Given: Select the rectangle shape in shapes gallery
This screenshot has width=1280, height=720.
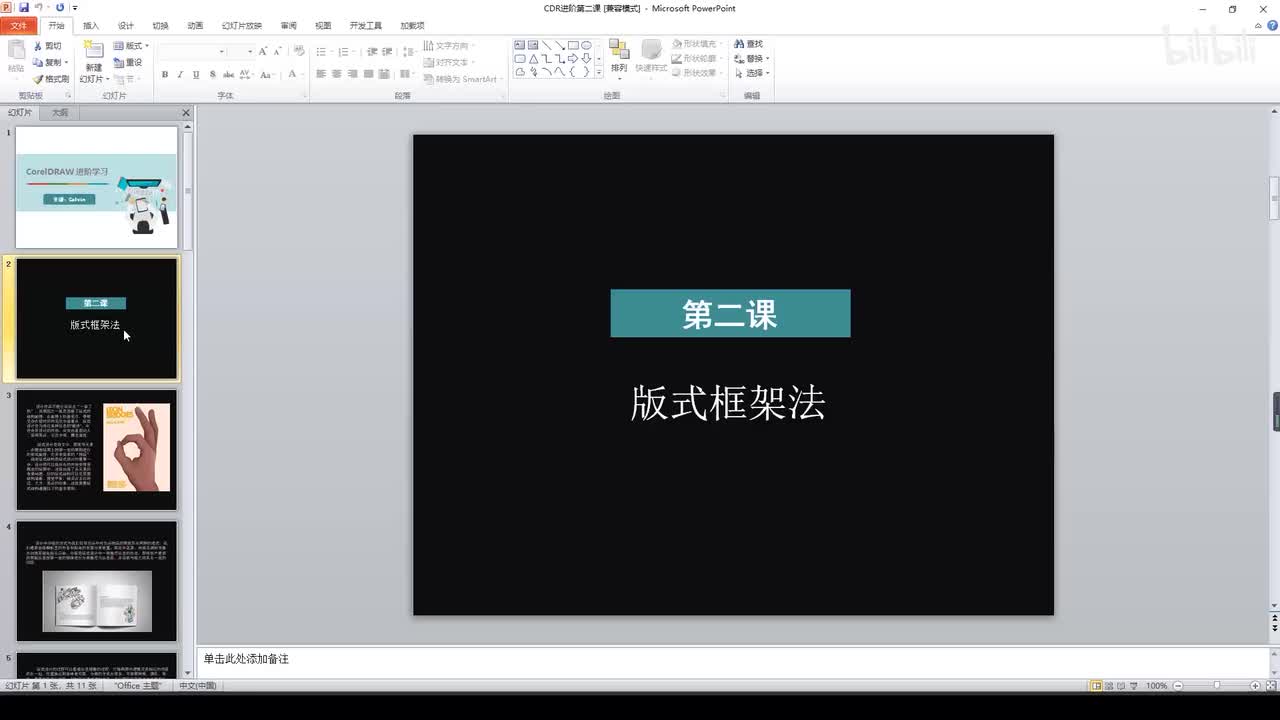Looking at the screenshot, I should 573,45.
